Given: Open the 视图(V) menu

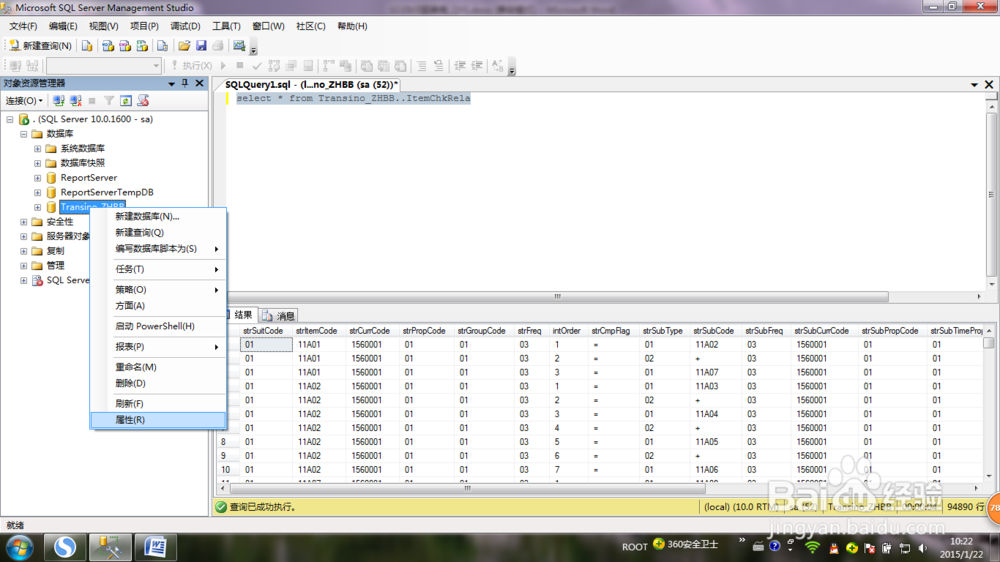Looking at the screenshot, I should point(103,26).
